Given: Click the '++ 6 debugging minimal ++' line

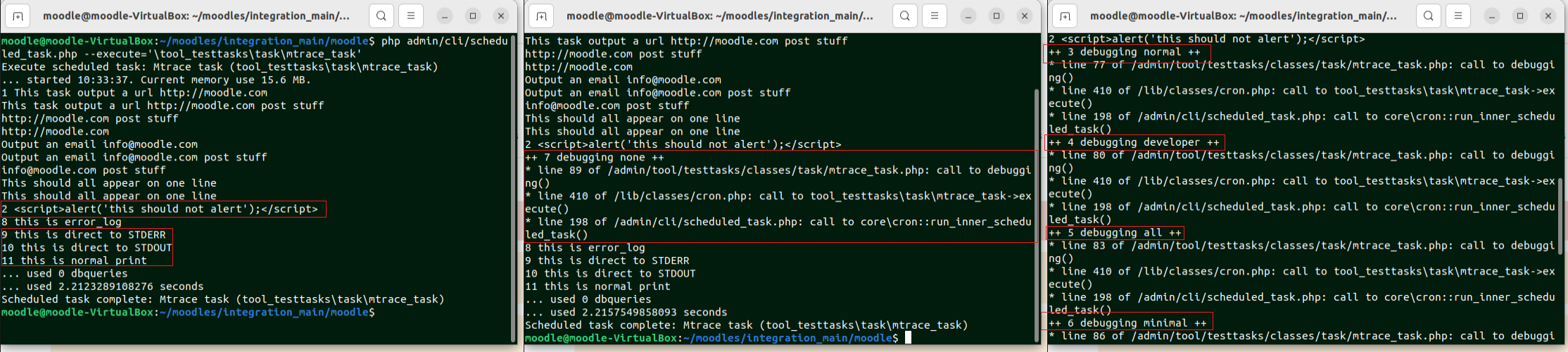Looking at the screenshot, I should [1127, 323].
